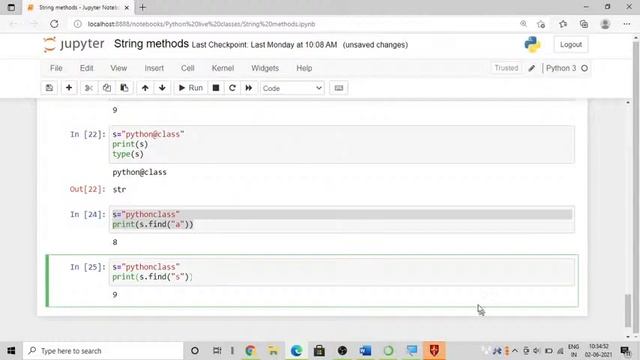
Task: Open the File menu
Action: click(x=56, y=68)
